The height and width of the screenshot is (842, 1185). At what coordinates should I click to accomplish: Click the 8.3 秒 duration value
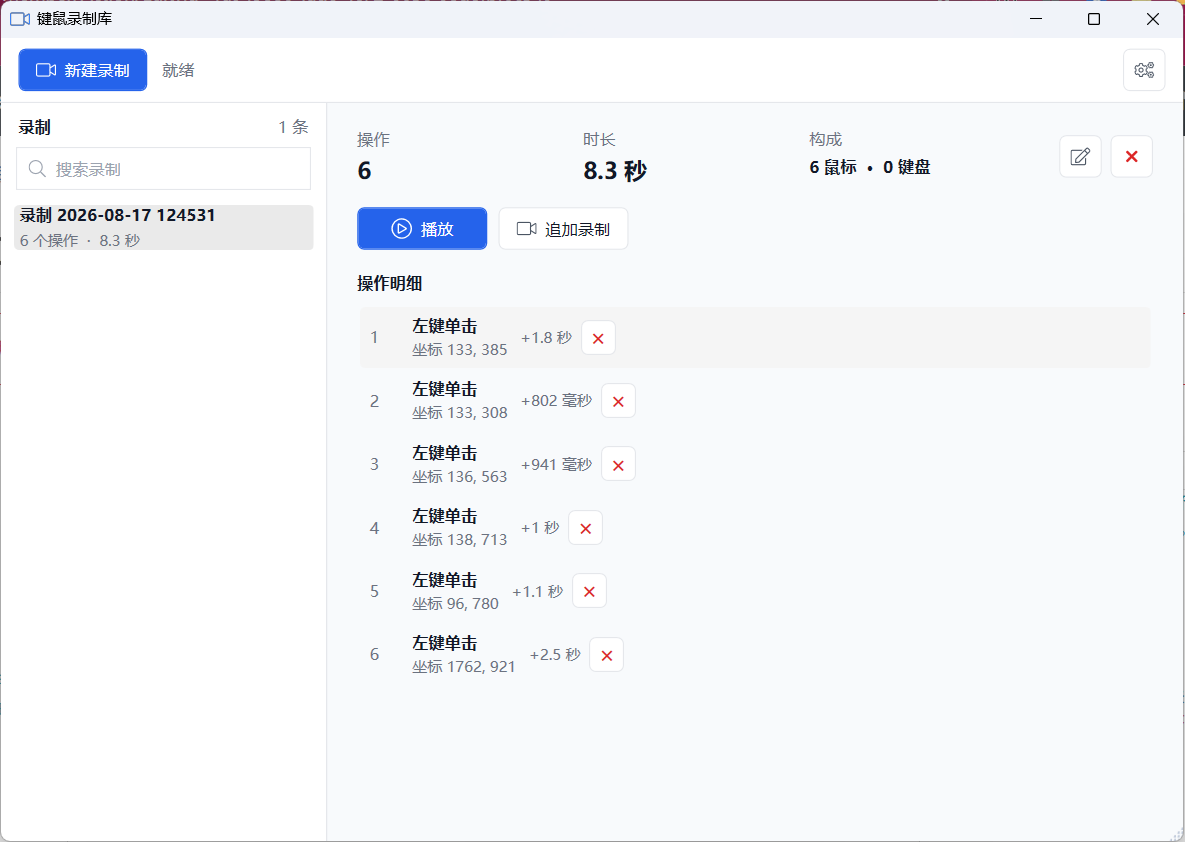click(614, 171)
